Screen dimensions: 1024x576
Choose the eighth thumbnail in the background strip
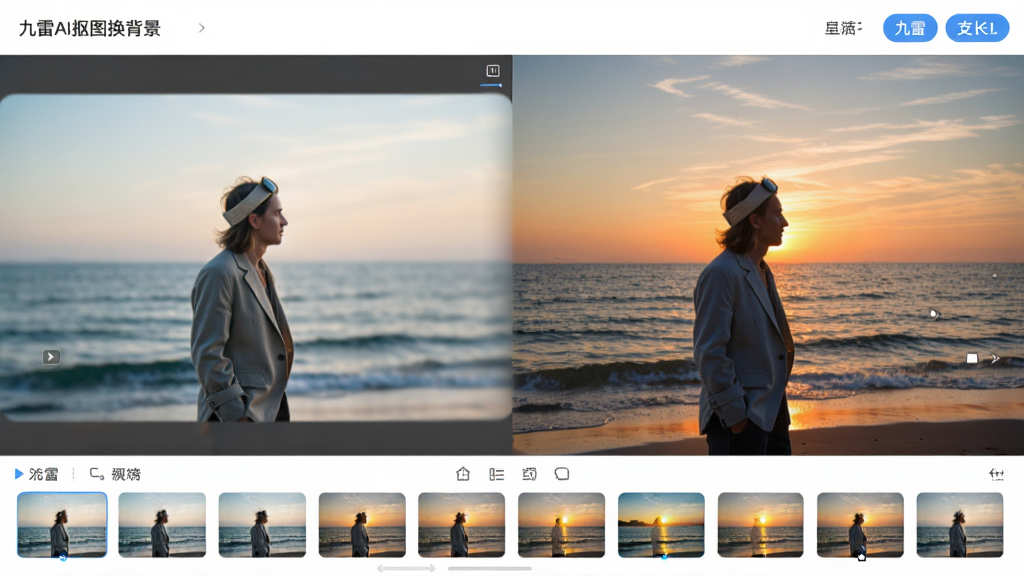pyautogui.click(x=760, y=525)
